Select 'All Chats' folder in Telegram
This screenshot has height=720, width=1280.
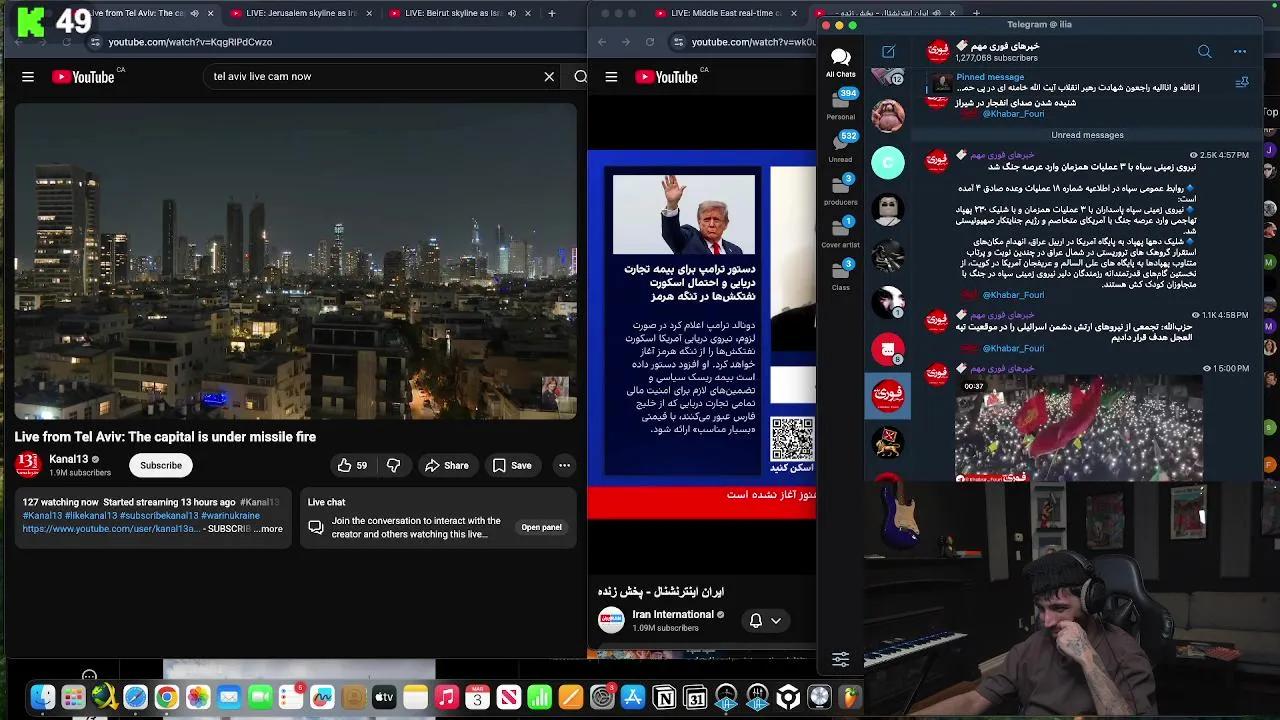click(x=840, y=62)
